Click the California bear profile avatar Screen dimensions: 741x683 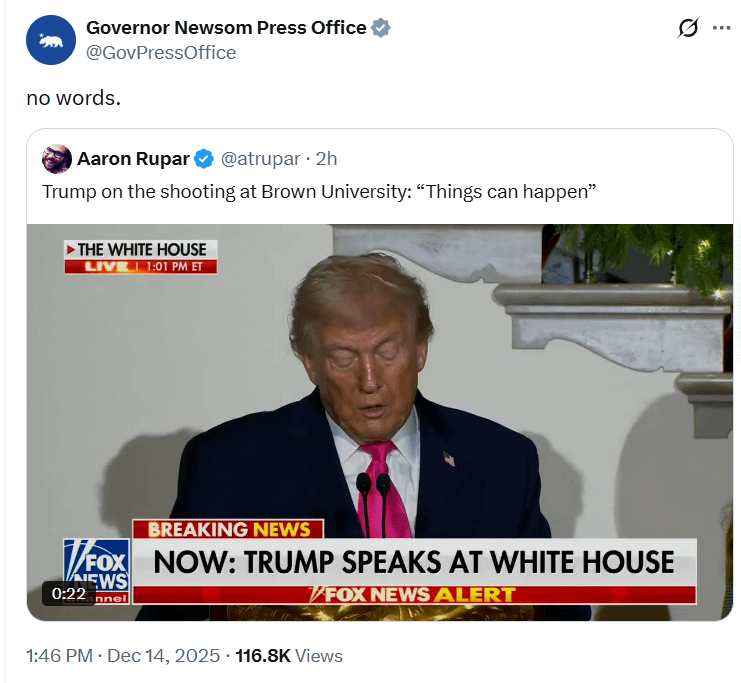coord(51,40)
